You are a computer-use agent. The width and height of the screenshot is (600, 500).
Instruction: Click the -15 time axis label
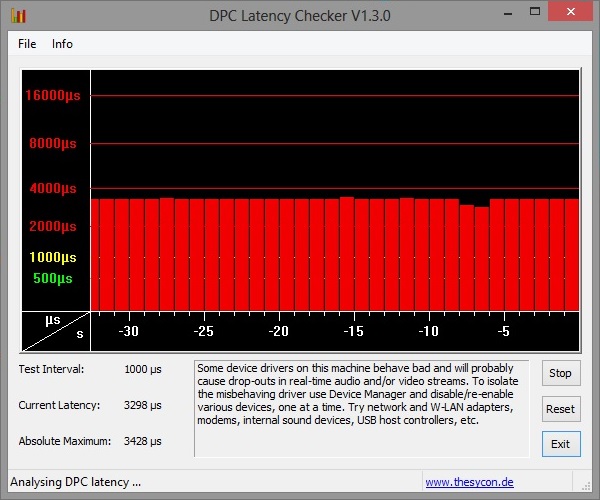coord(354,331)
